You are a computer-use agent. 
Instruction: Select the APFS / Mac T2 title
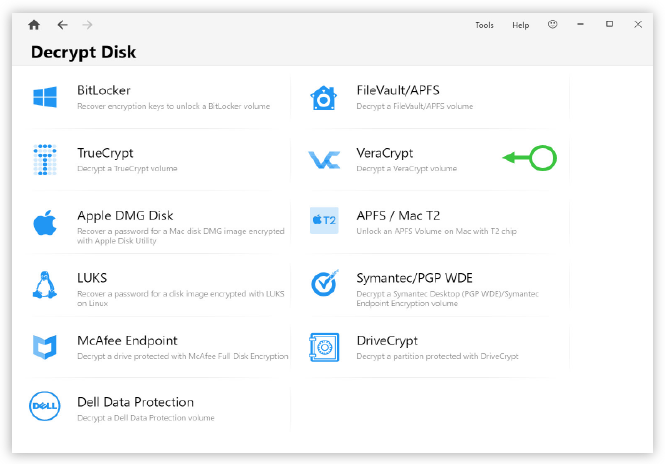(398, 215)
